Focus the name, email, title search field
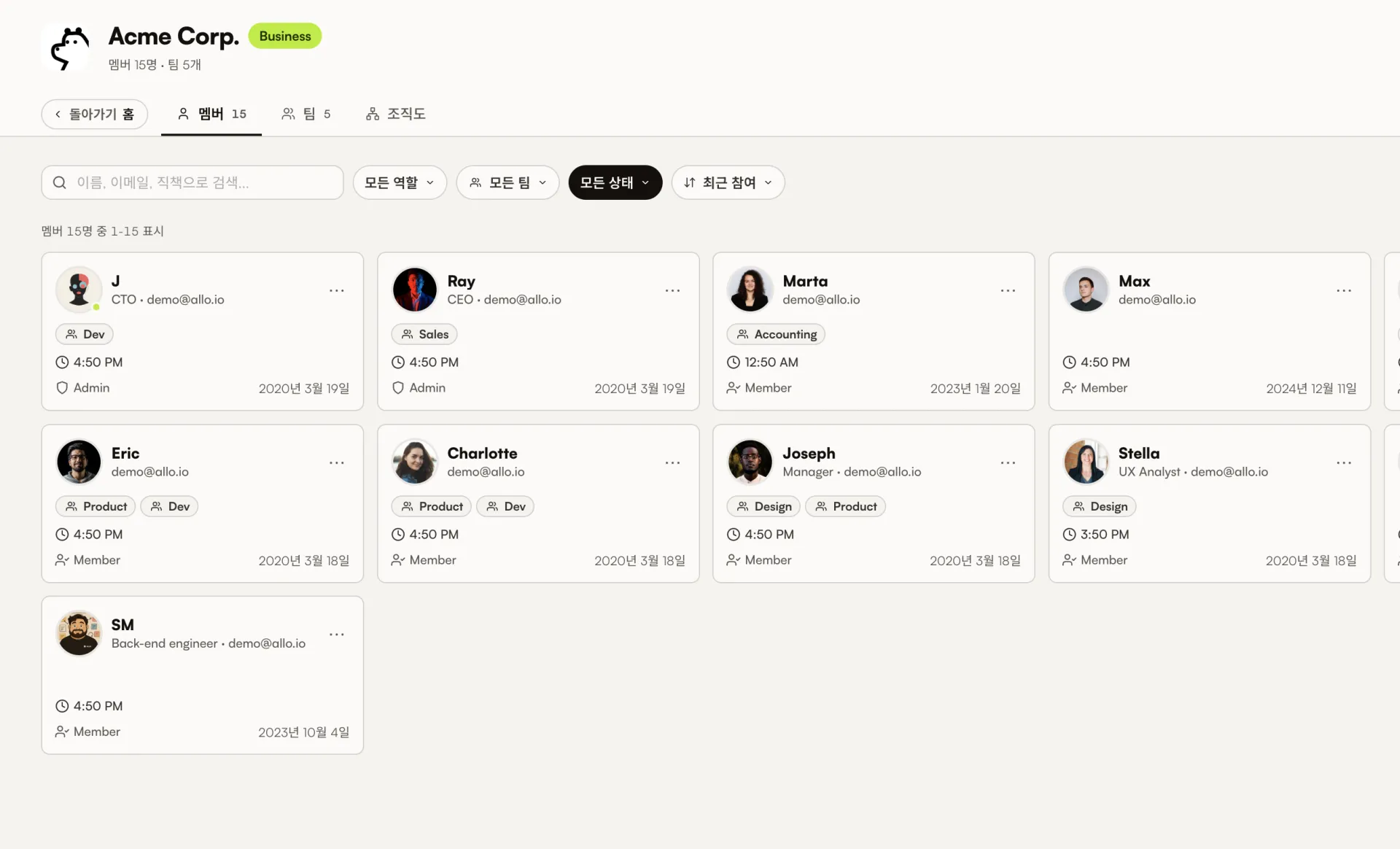Viewport: 1400px width, 849px height. (192, 182)
